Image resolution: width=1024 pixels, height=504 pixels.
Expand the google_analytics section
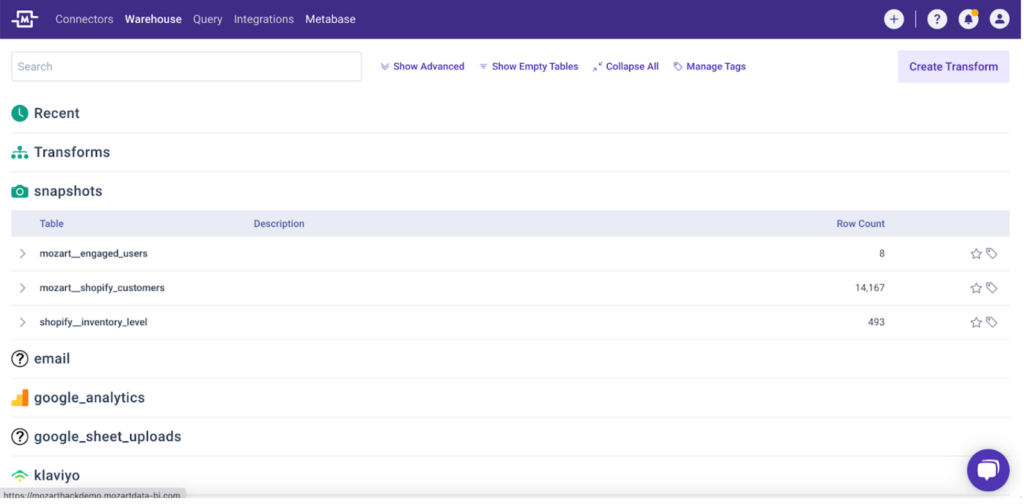pyautogui.click(x=89, y=398)
